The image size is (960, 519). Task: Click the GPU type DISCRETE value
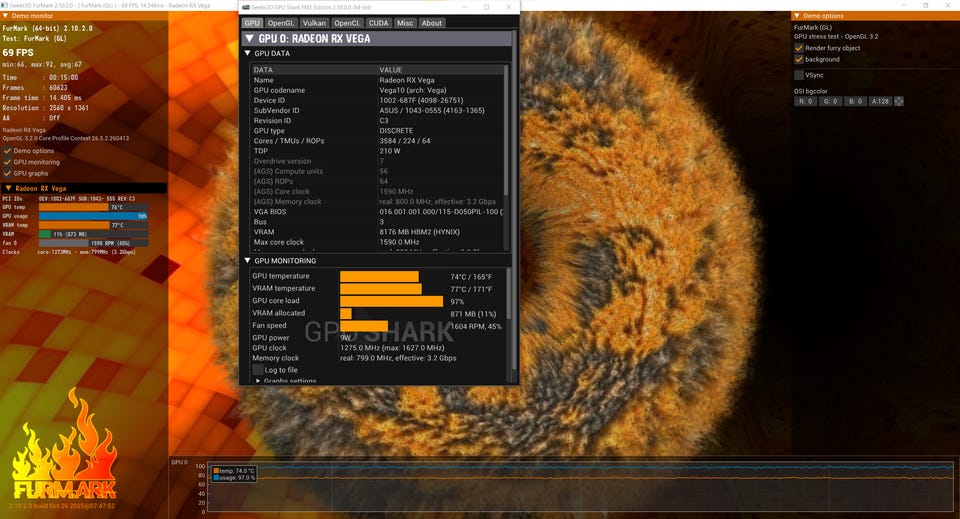396,130
